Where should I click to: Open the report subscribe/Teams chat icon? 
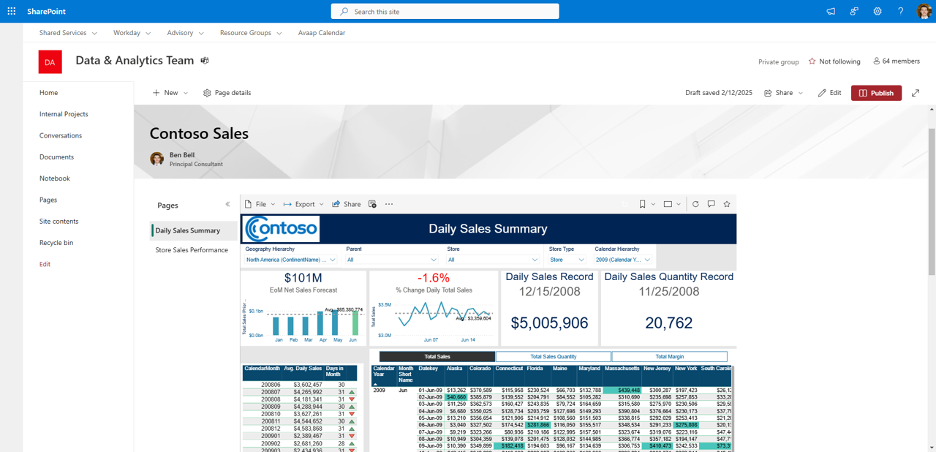click(x=372, y=204)
